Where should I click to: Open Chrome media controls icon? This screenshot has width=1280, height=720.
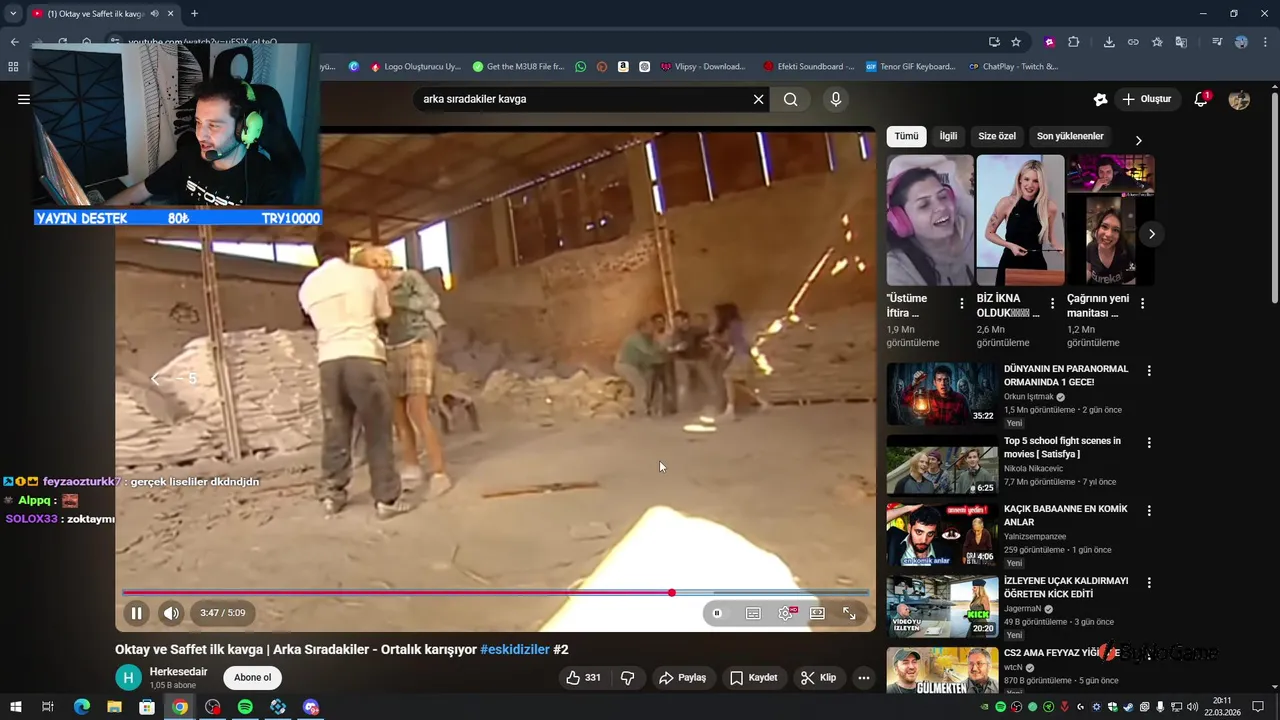[1217, 42]
